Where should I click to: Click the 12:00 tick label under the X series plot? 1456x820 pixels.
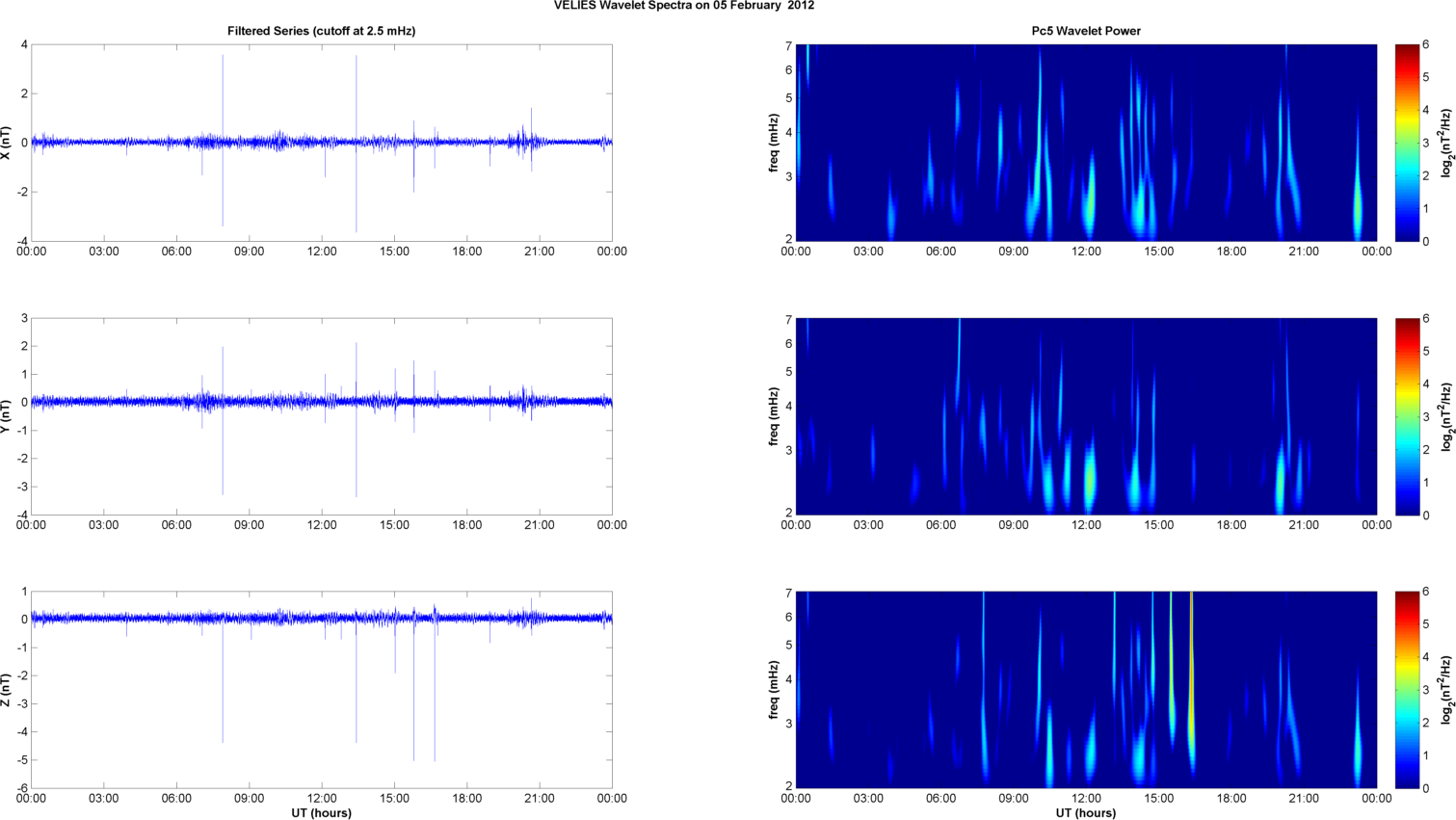click(x=322, y=251)
